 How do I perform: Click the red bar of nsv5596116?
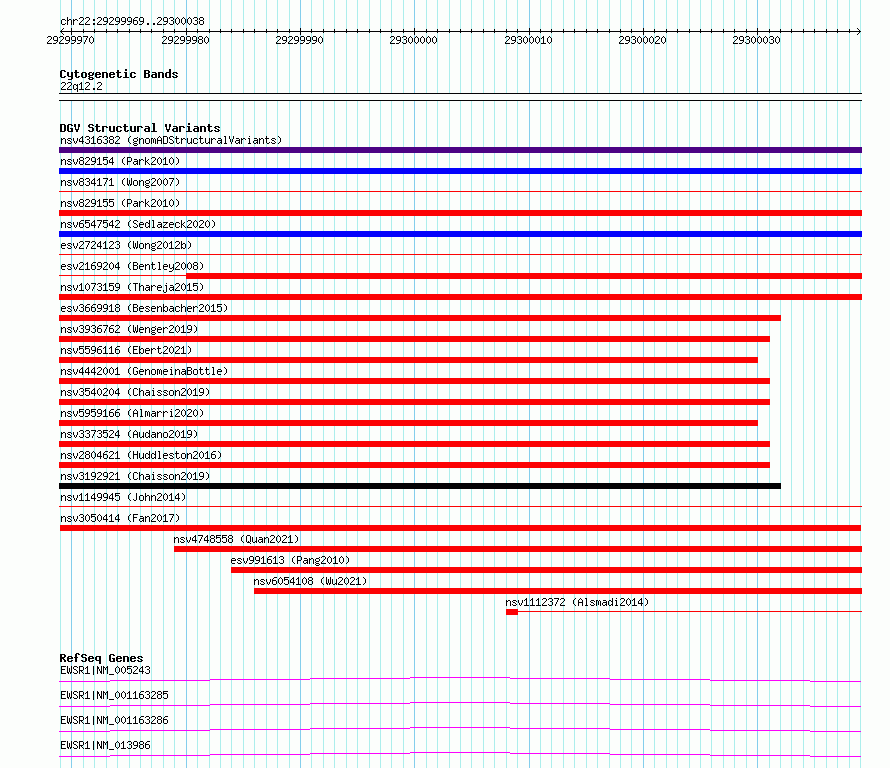coord(409,360)
